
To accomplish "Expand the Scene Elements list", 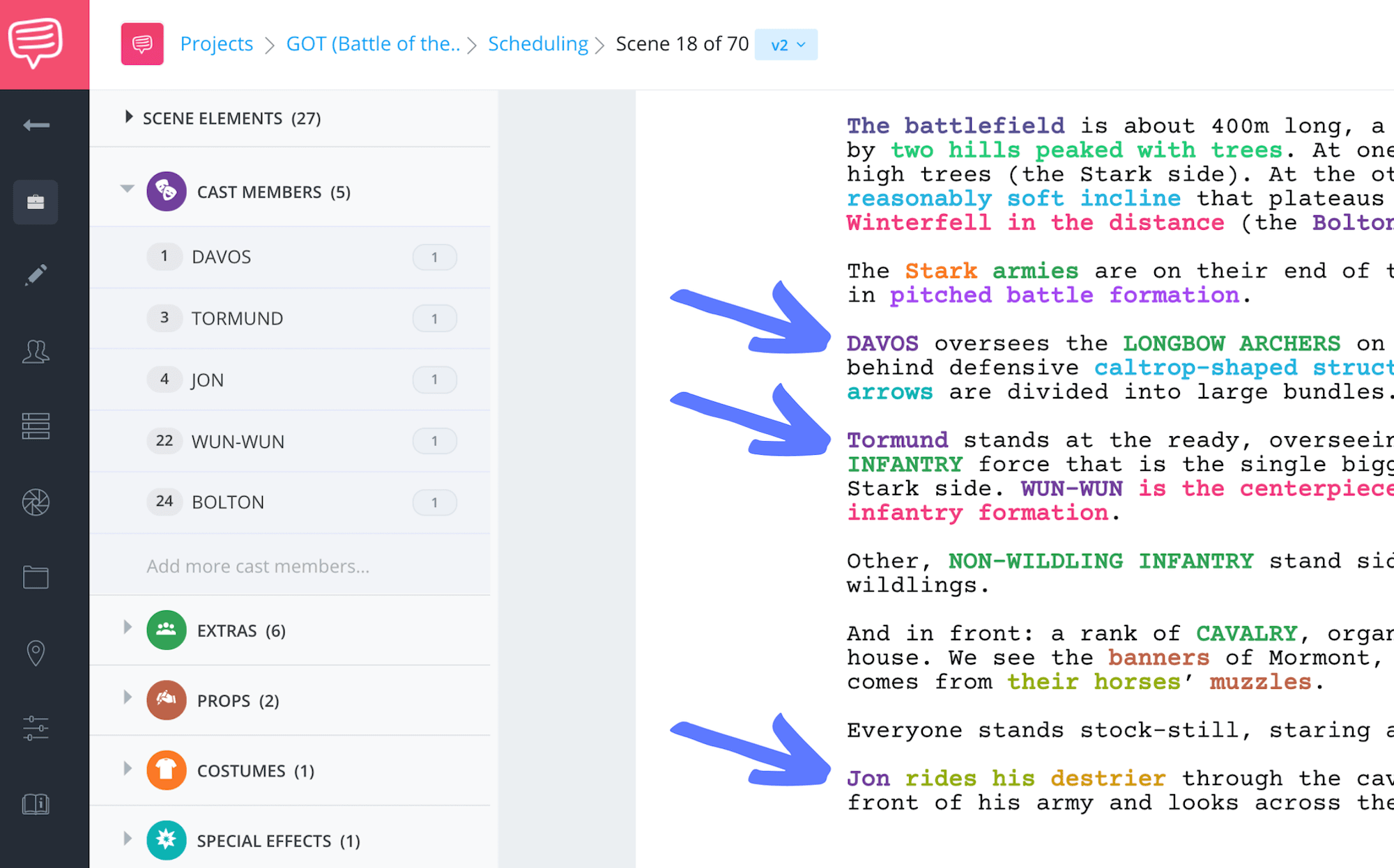I will (x=129, y=117).
